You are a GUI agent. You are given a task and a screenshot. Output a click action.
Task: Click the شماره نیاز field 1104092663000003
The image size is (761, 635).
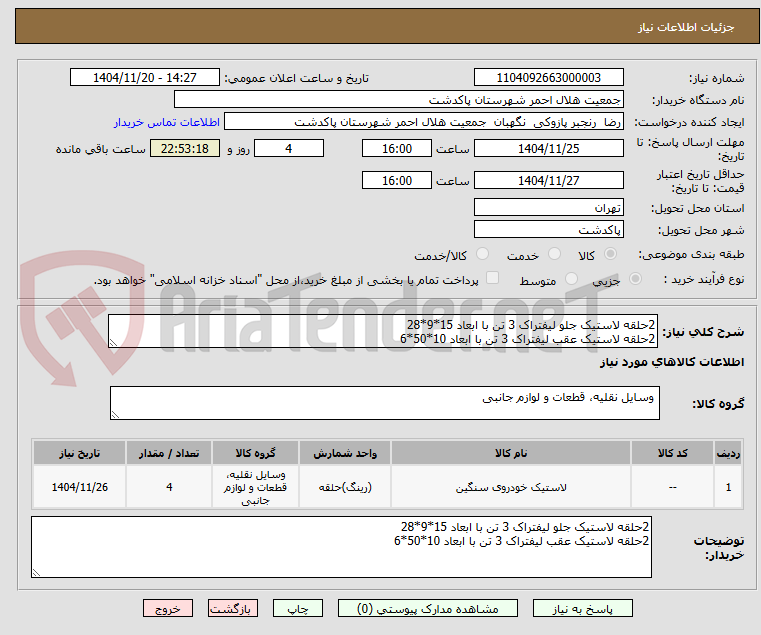point(548,77)
